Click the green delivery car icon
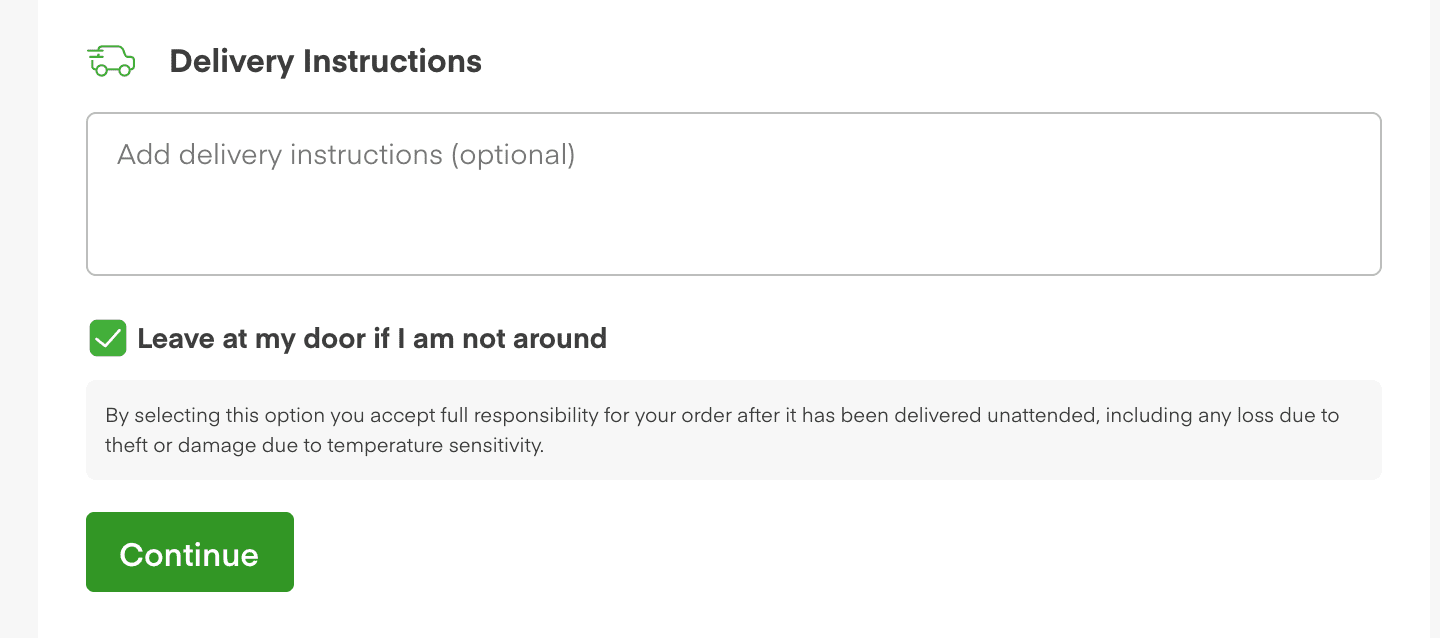1440x638 pixels. click(111, 61)
